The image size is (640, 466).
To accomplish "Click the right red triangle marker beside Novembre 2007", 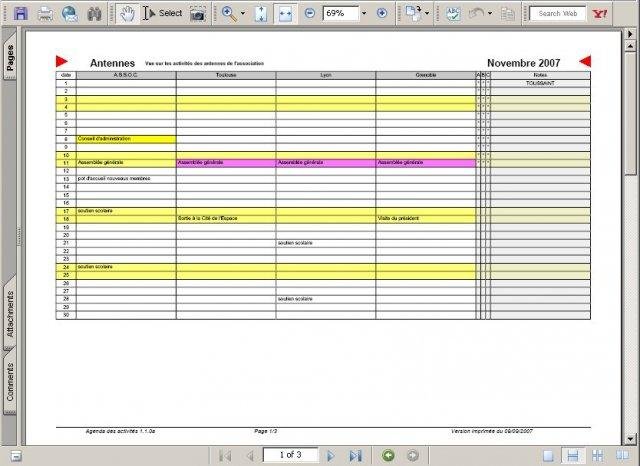I will [585, 61].
